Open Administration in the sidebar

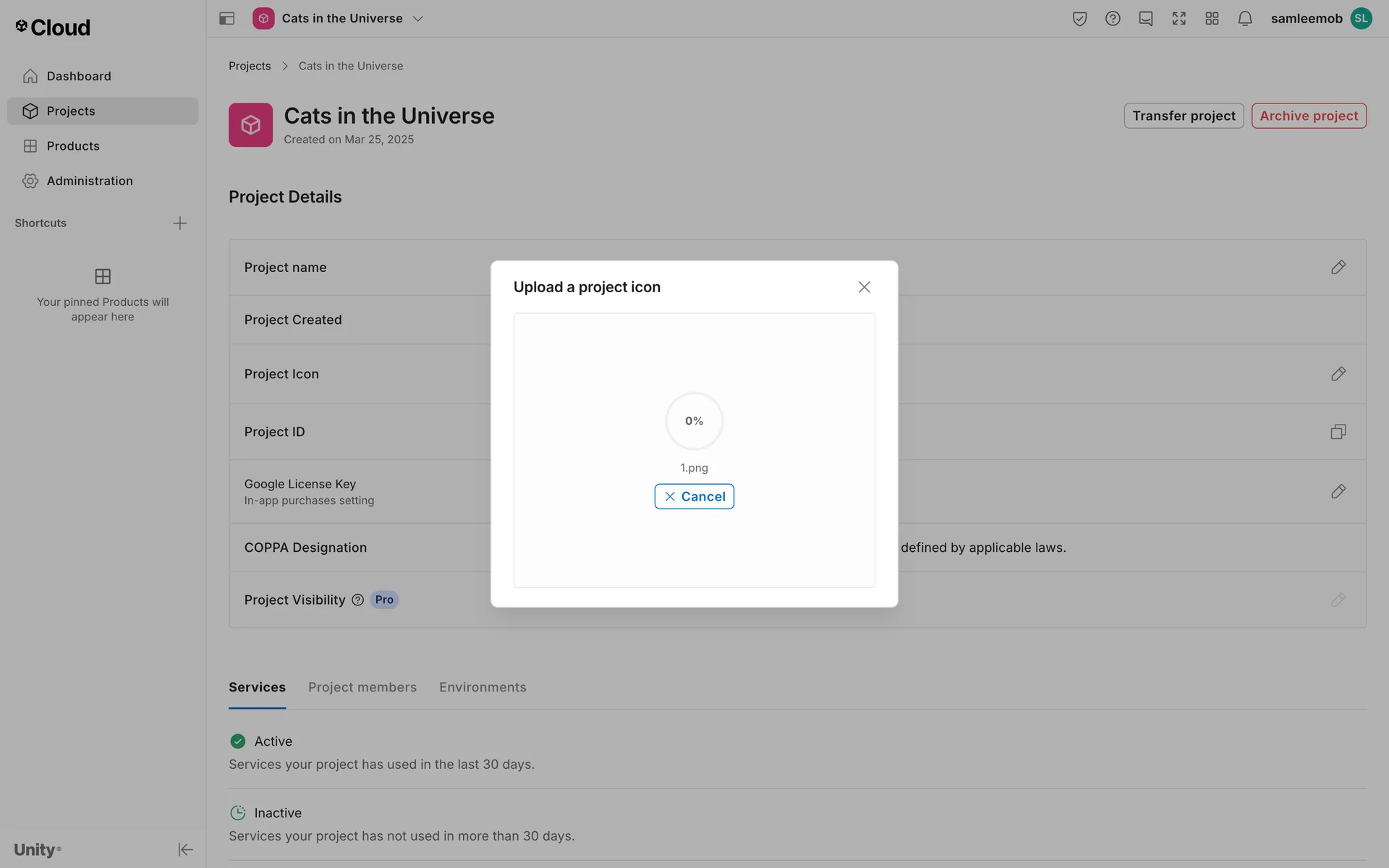click(90, 181)
